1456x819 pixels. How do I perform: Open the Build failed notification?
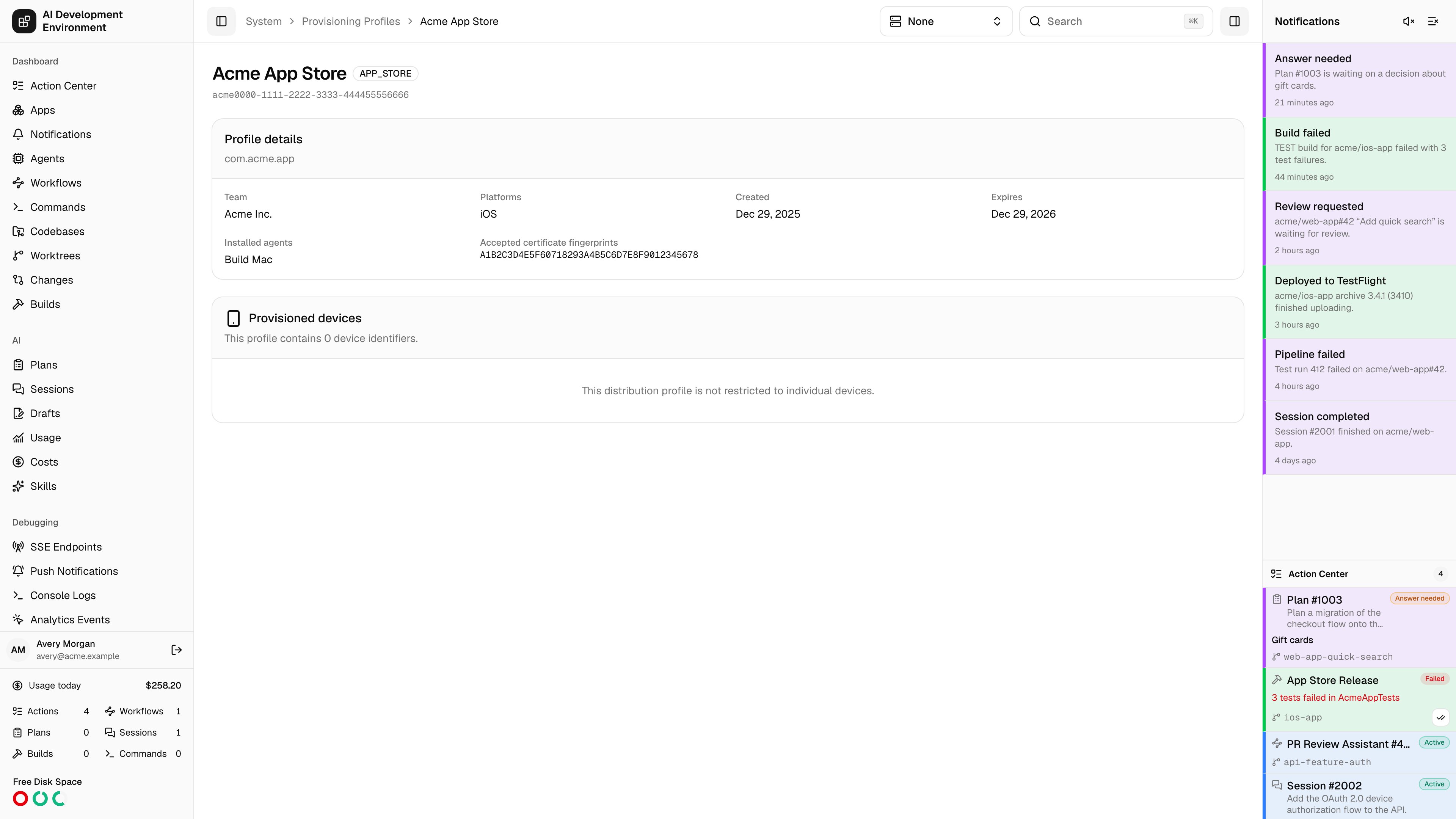(1359, 154)
